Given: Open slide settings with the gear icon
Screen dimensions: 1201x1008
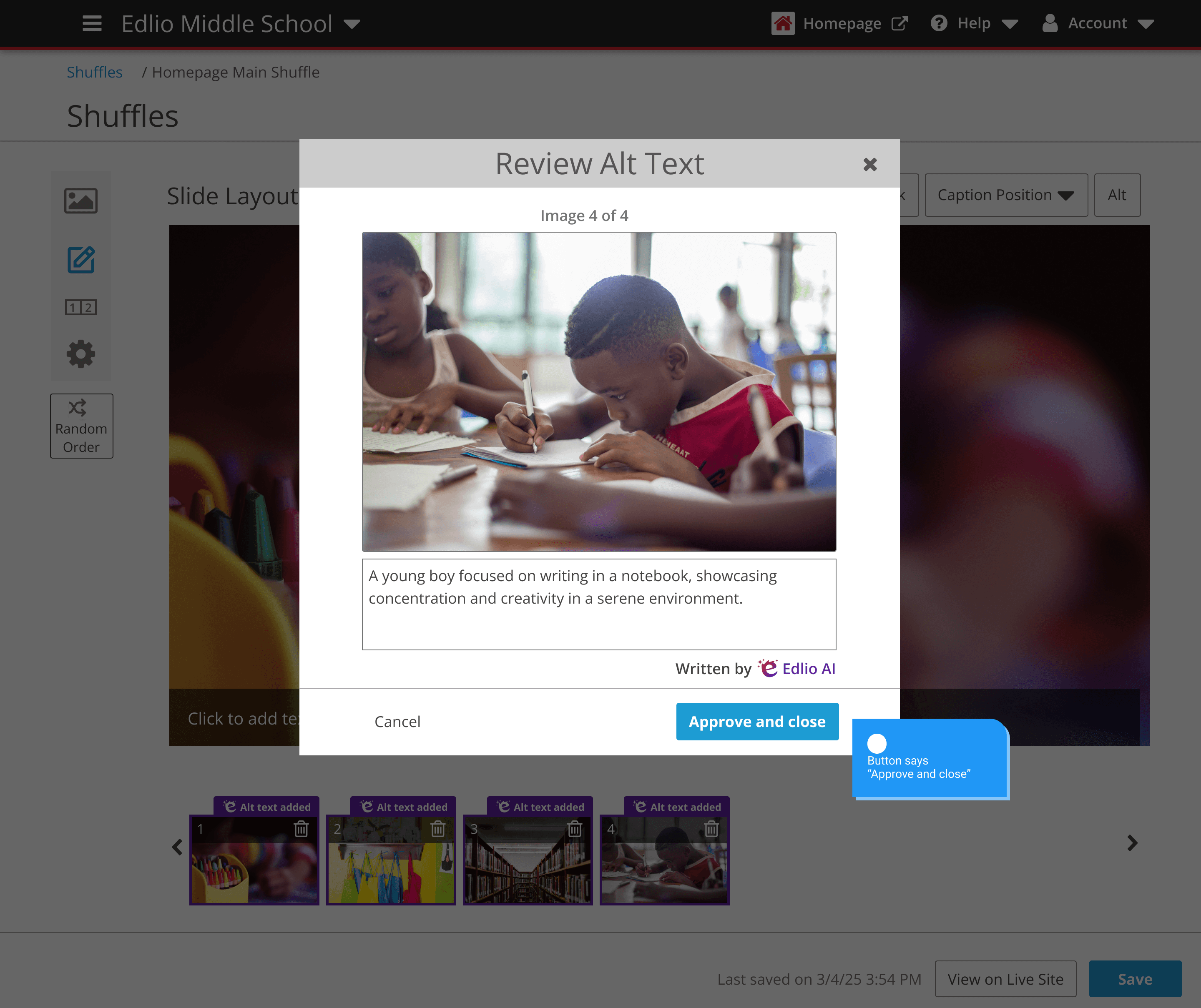Looking at the screenshot, I should point(80,354).
